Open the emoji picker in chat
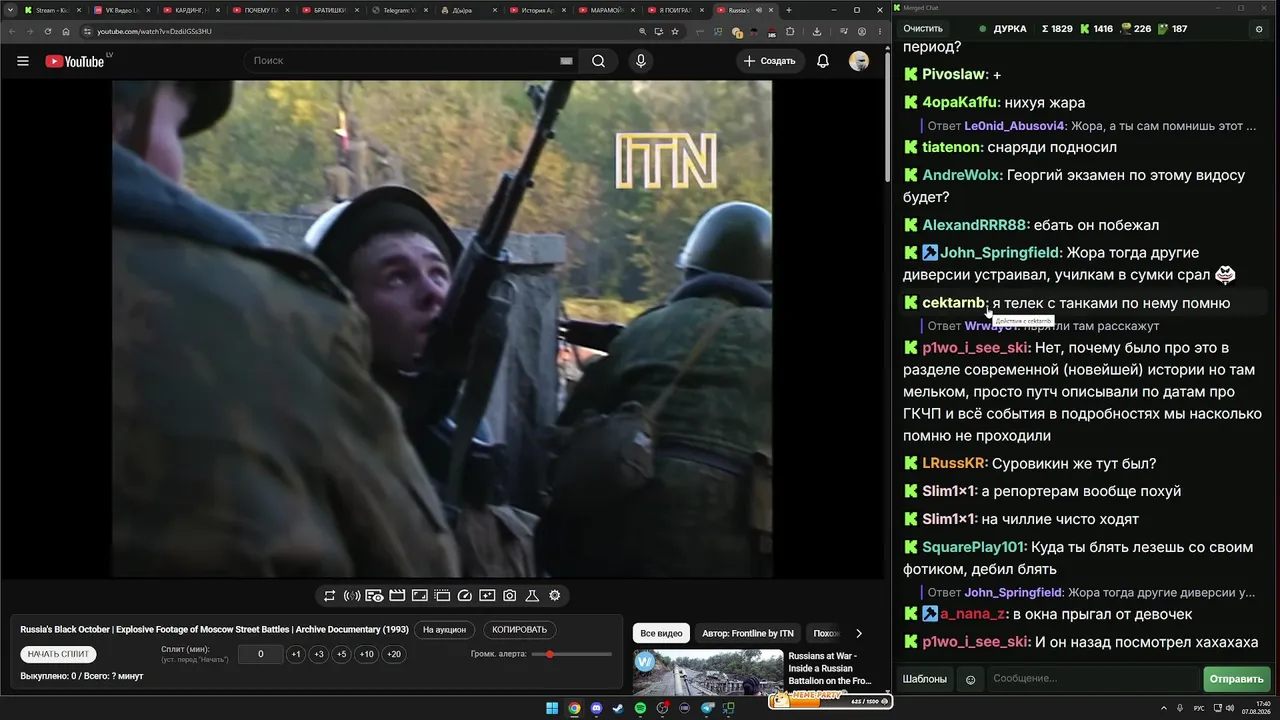 coord(970,680)
